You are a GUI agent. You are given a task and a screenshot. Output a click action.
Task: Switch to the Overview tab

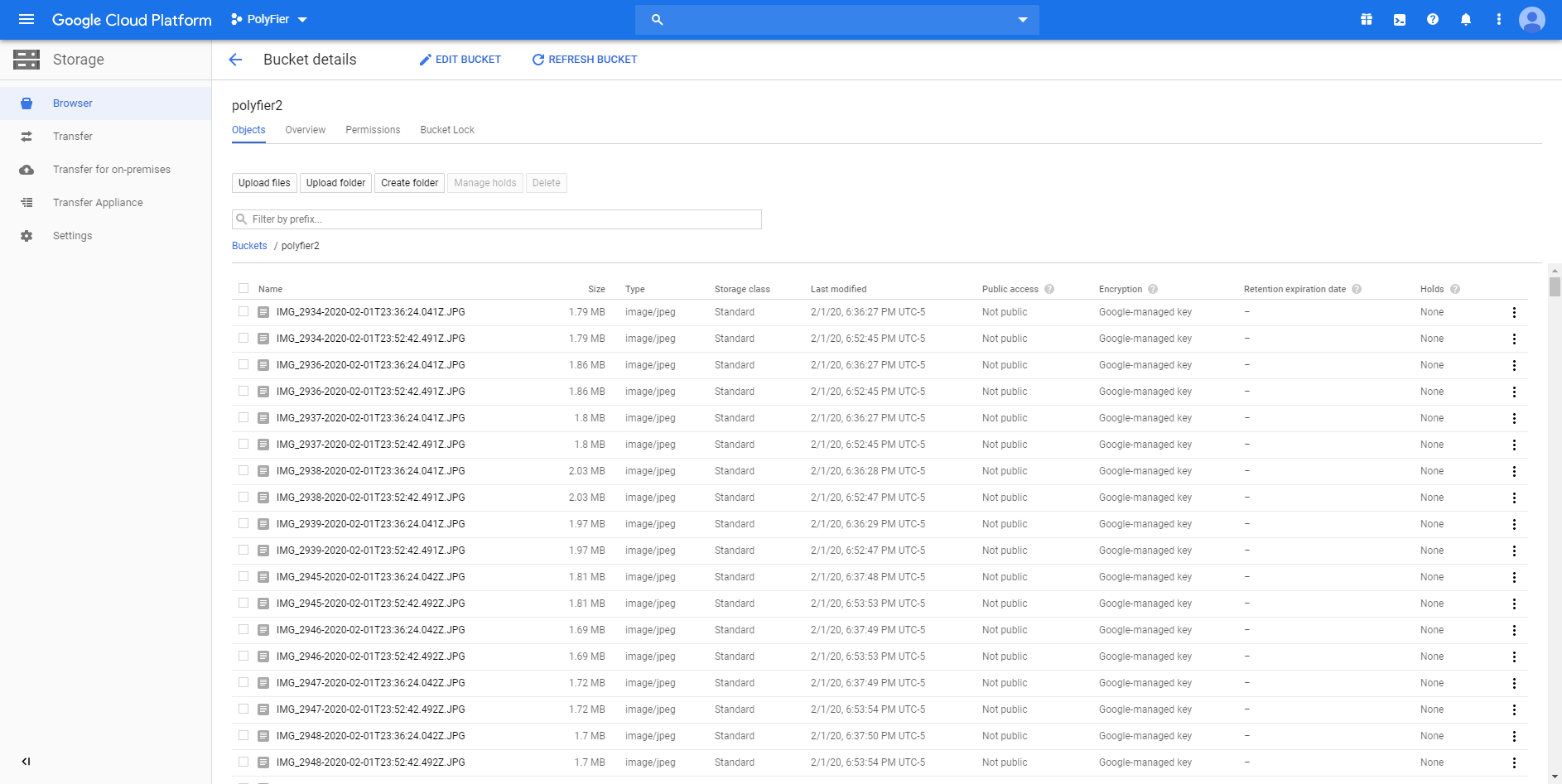pyautogui.click(x=306, y=130)
